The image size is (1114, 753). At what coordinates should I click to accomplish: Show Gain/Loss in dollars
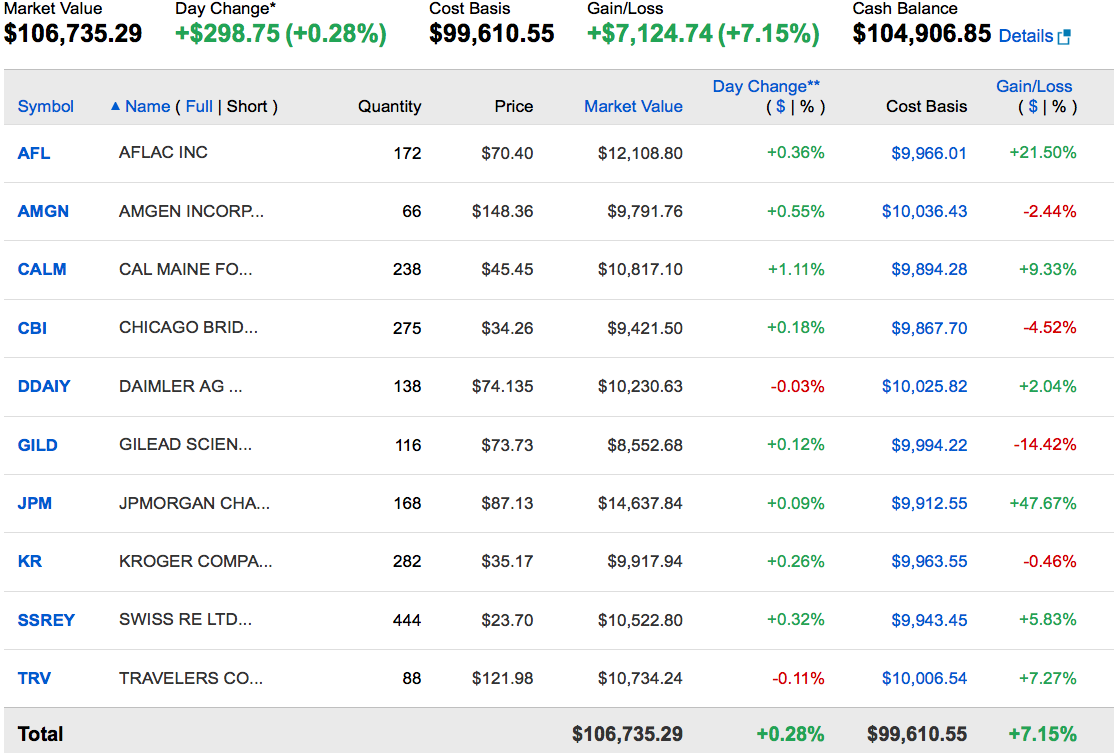point(1033,107)
